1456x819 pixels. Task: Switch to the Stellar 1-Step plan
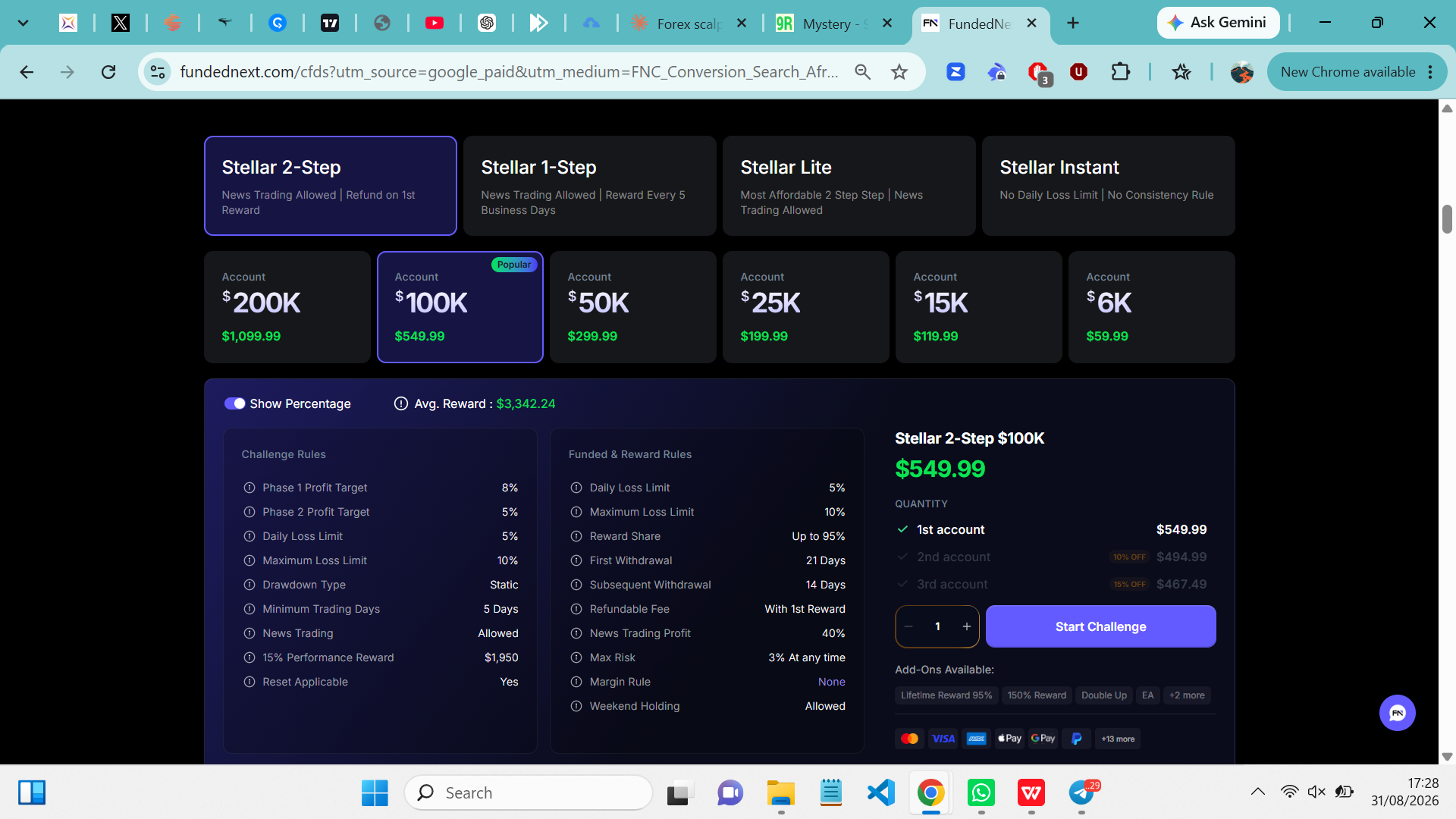pos(590,186)
